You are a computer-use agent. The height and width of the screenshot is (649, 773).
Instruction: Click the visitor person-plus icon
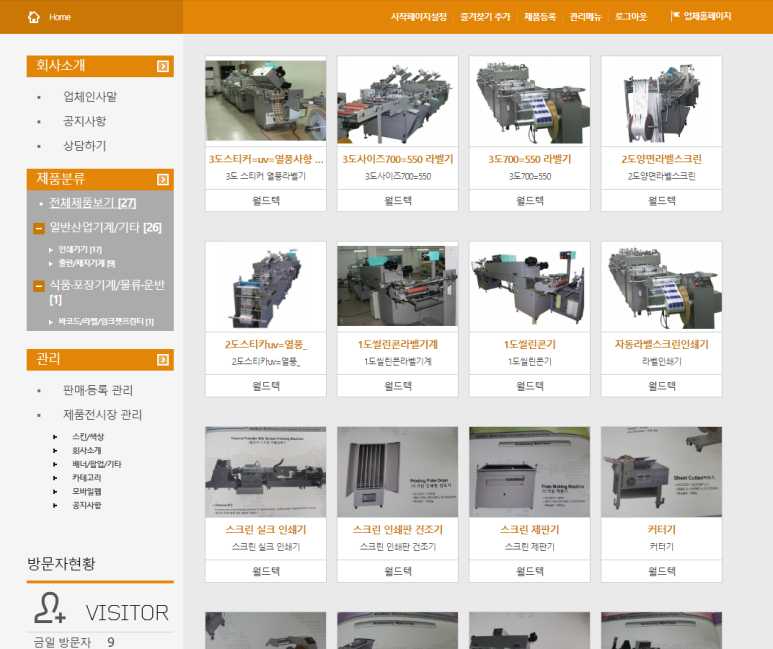(x=50, y=608)
